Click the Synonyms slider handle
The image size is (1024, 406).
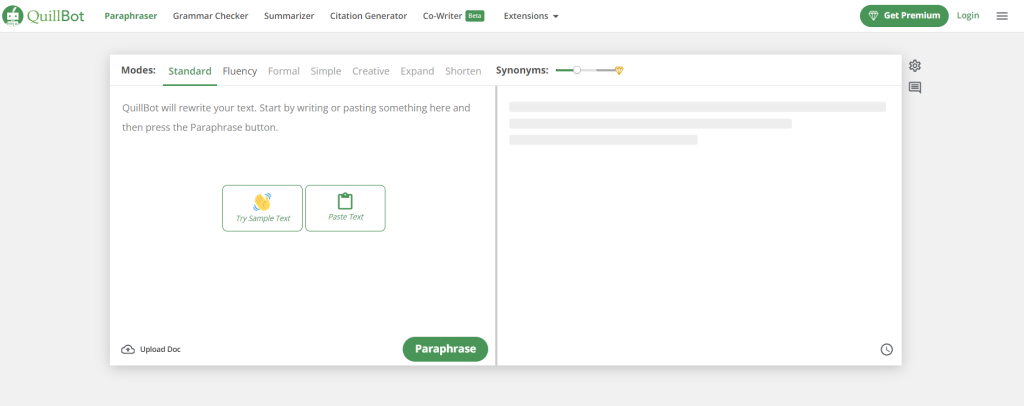pyautogui.click(x=577, y=70)
